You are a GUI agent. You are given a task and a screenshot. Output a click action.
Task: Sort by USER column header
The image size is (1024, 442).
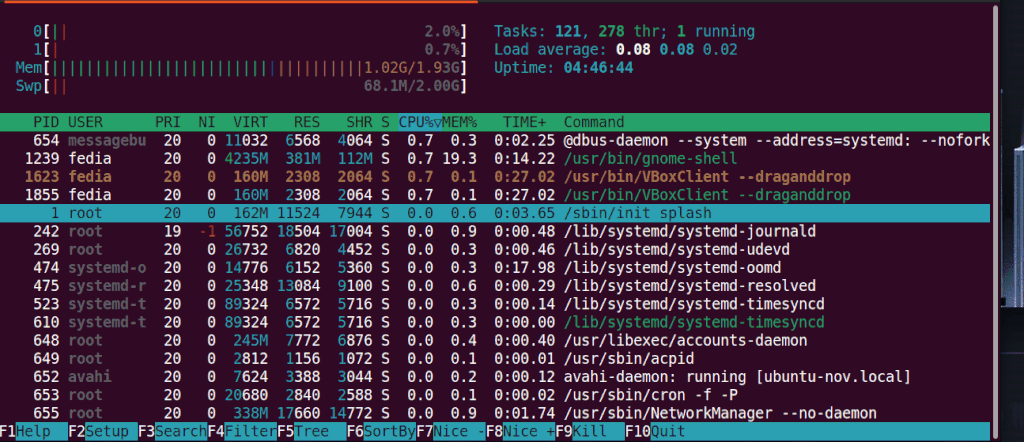pos(86,122)
